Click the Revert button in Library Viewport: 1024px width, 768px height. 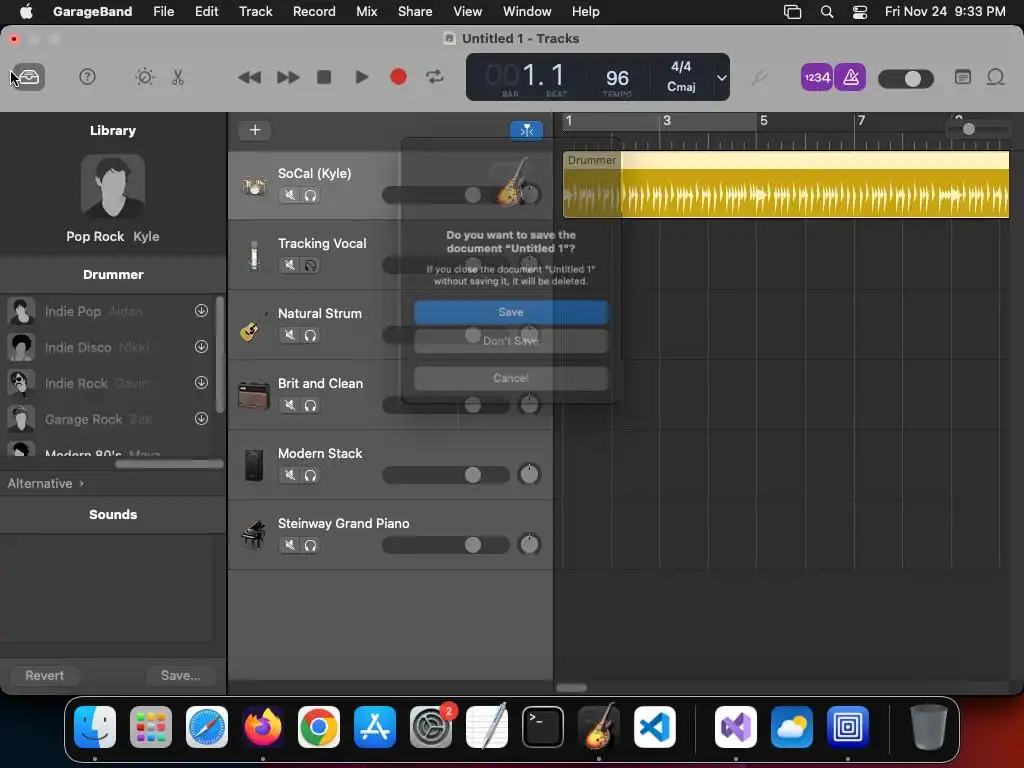44,675
